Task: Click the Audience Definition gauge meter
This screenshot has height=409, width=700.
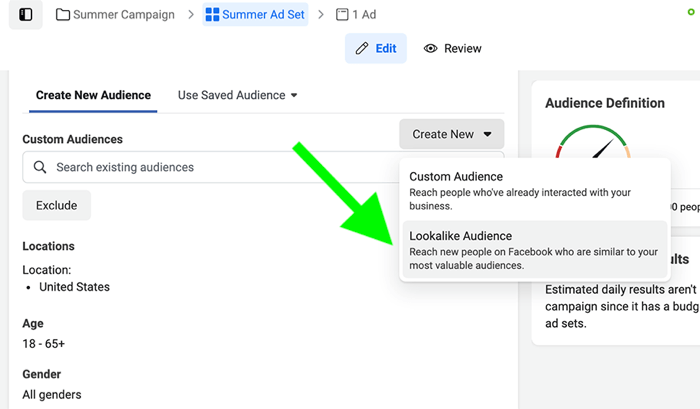Action: (594, 143)
